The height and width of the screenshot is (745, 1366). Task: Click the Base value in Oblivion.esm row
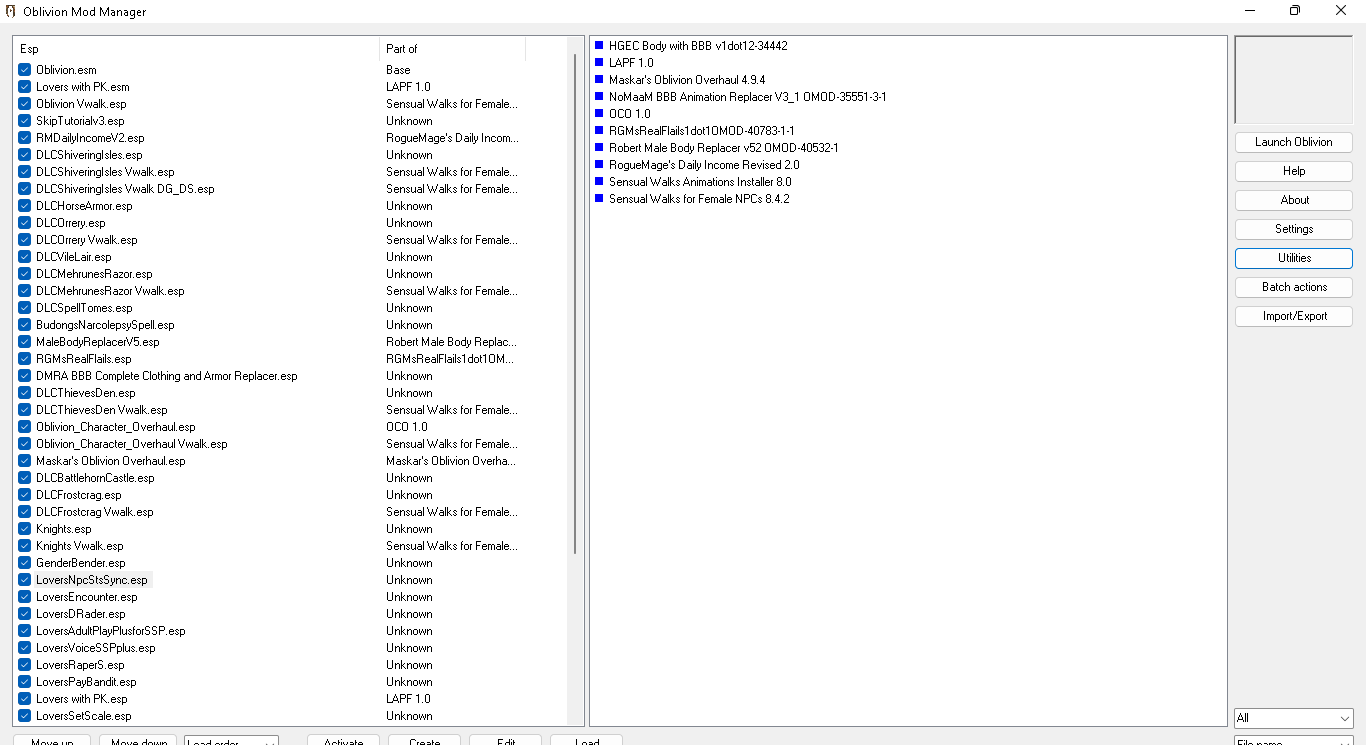398,70
